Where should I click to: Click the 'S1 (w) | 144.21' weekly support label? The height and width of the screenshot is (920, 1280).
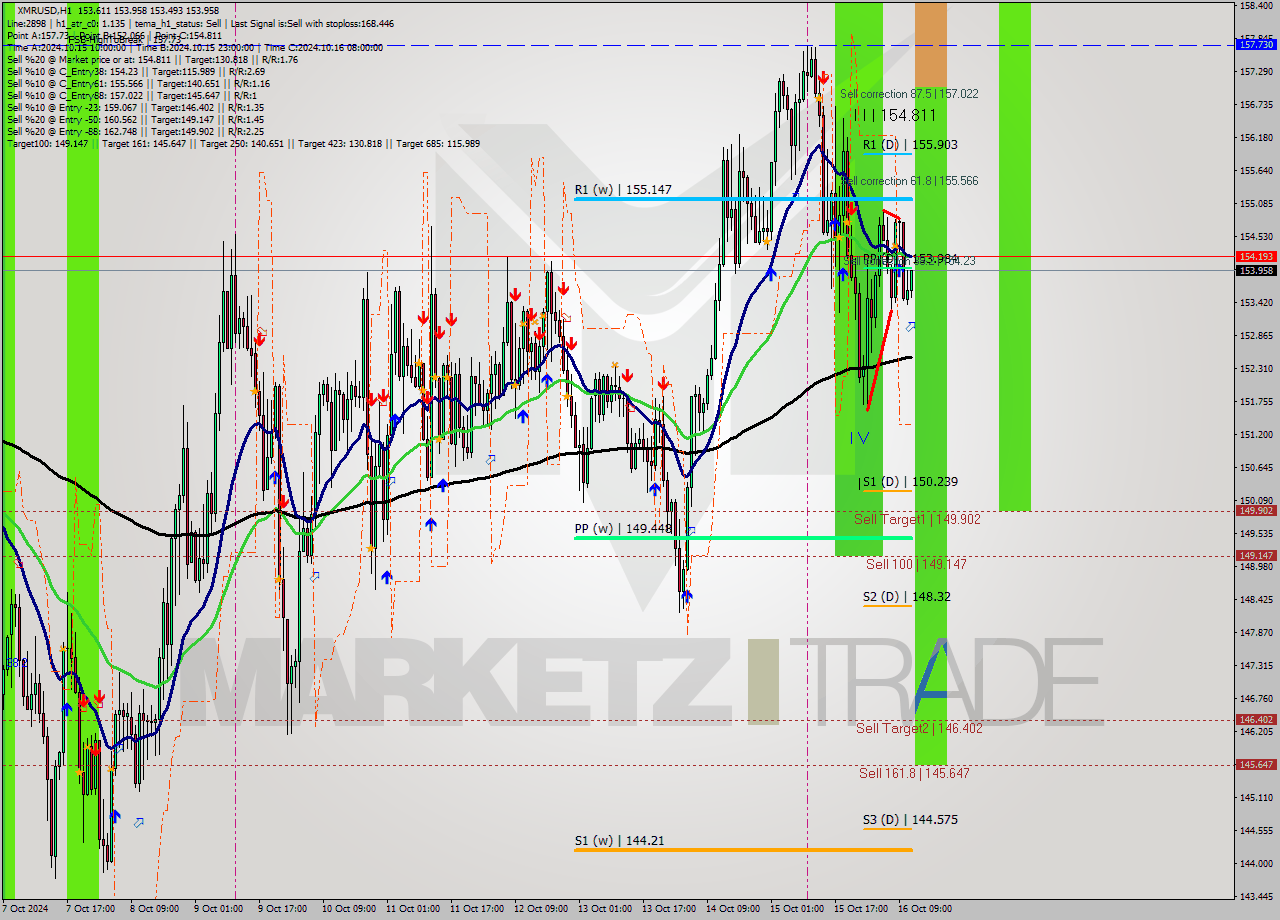point(619,840)
